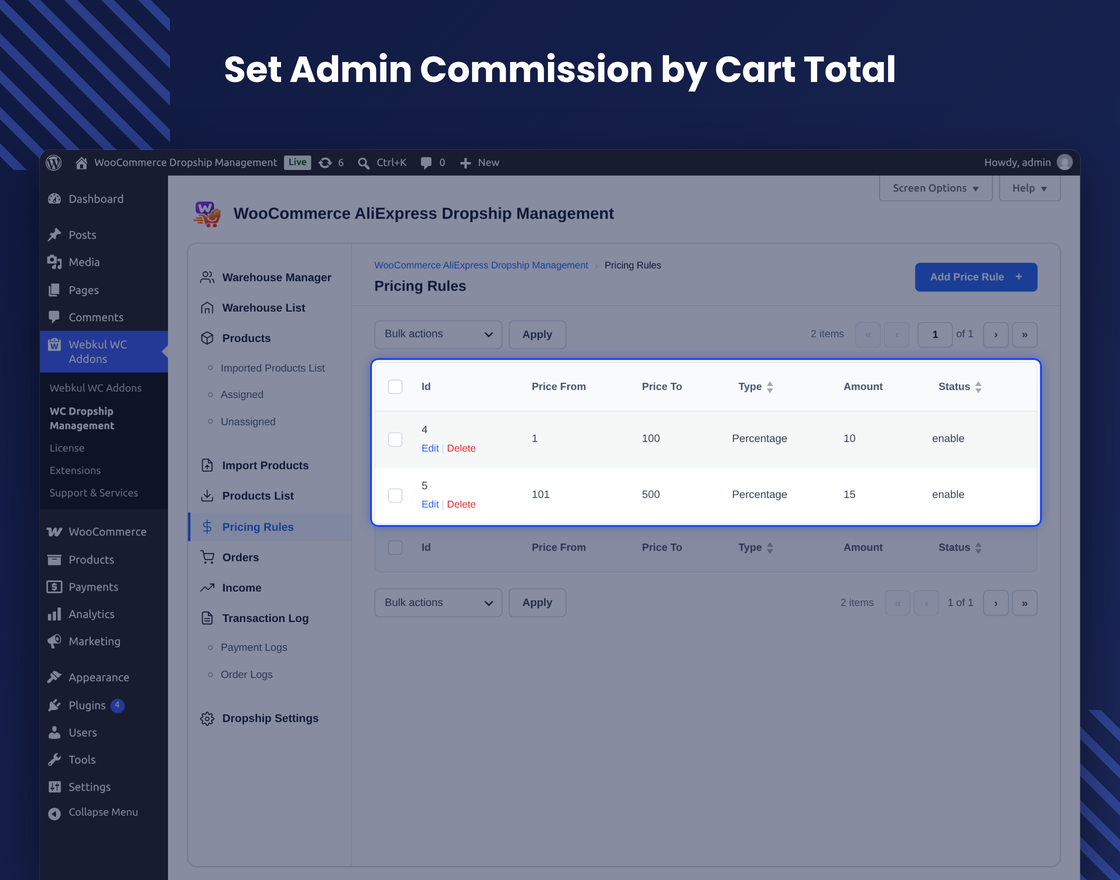1120x880 pixels.
Task: Click the Pricing Rules dollar icon
Action: [x=207, y=526]
